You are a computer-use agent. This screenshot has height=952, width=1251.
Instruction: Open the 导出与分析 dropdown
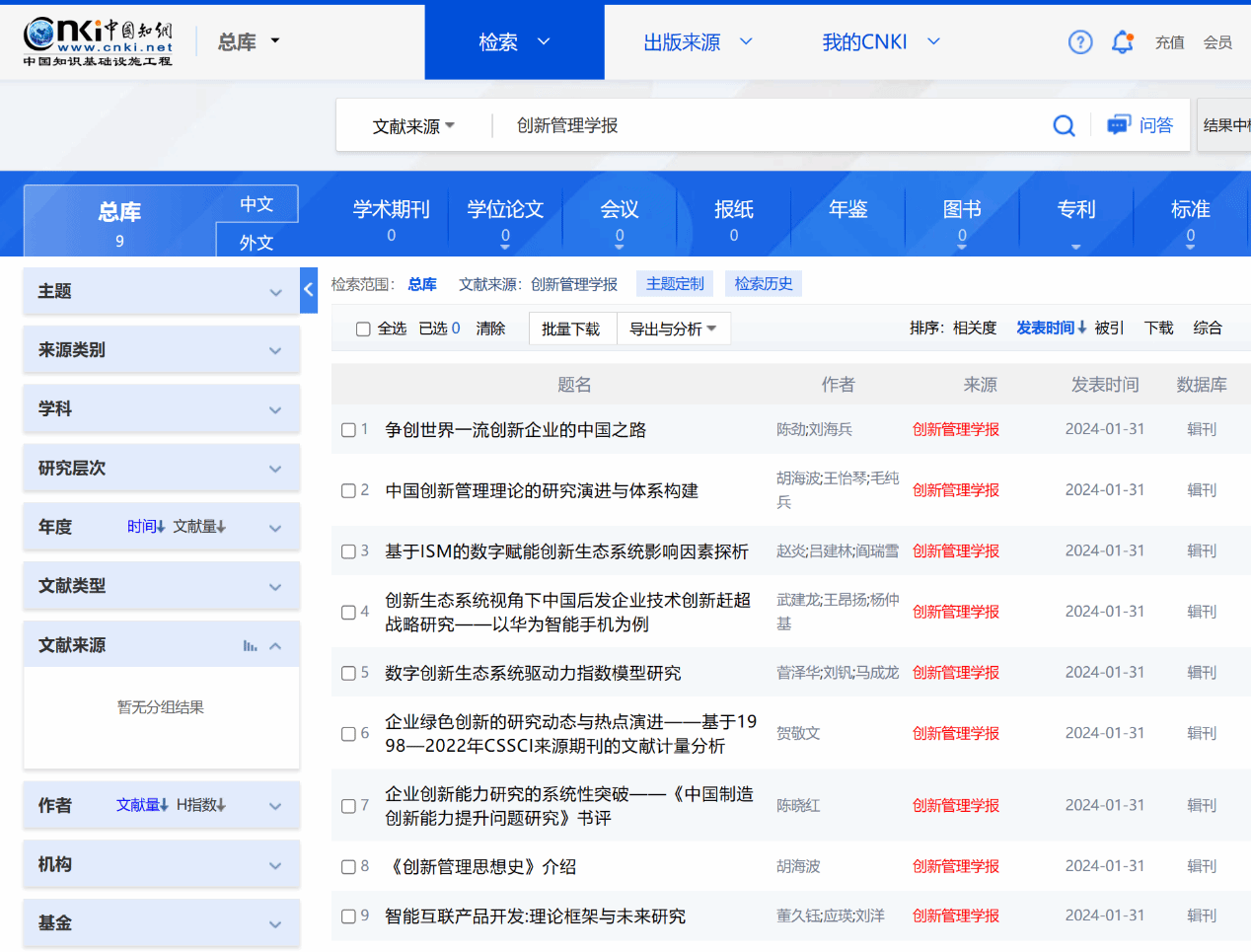click(x=673, y=329)
